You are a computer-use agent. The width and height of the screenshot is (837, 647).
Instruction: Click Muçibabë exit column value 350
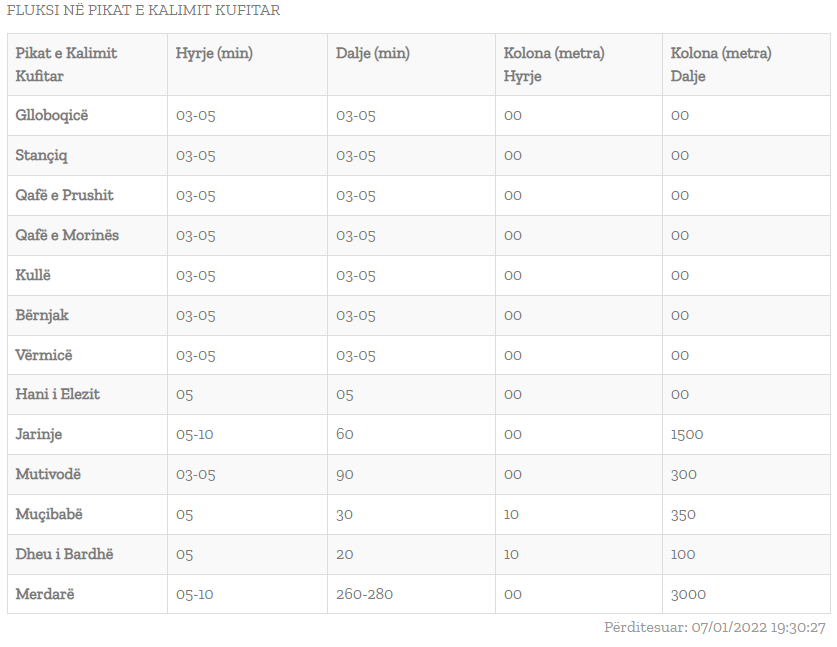click(x=683, y=515)
